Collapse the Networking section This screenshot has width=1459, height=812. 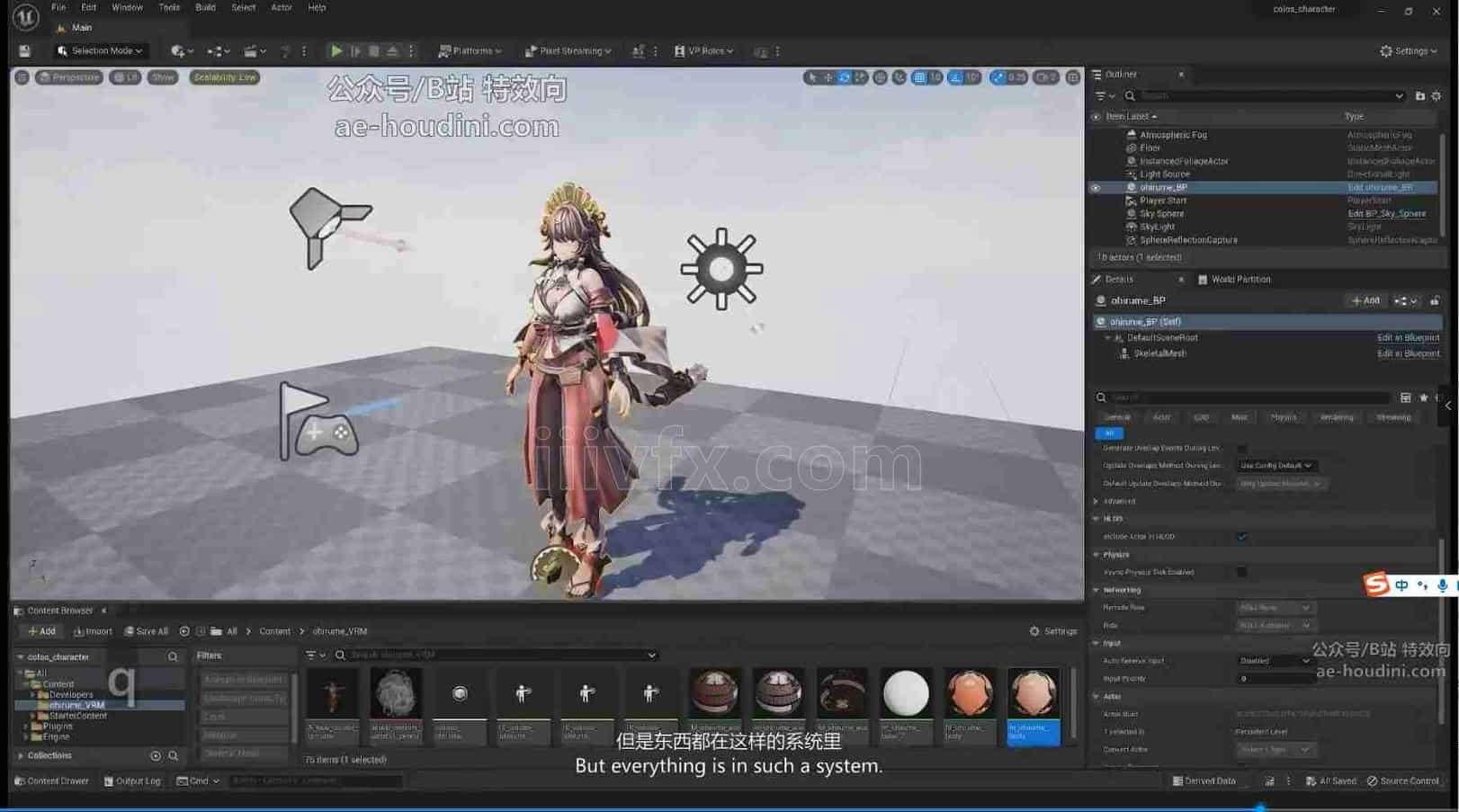(1096, 591)
